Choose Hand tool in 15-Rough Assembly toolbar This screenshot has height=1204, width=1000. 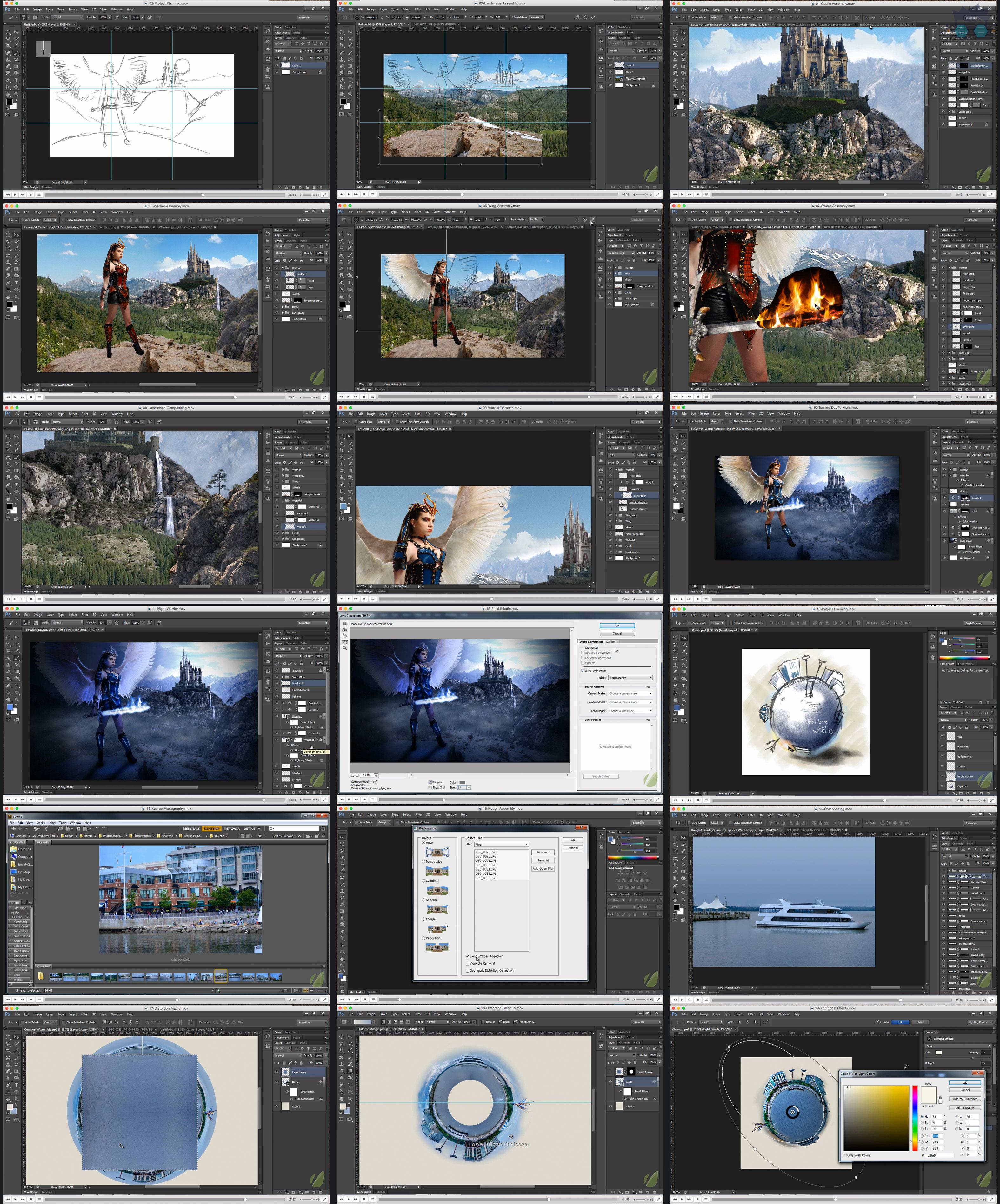[342, 959]
